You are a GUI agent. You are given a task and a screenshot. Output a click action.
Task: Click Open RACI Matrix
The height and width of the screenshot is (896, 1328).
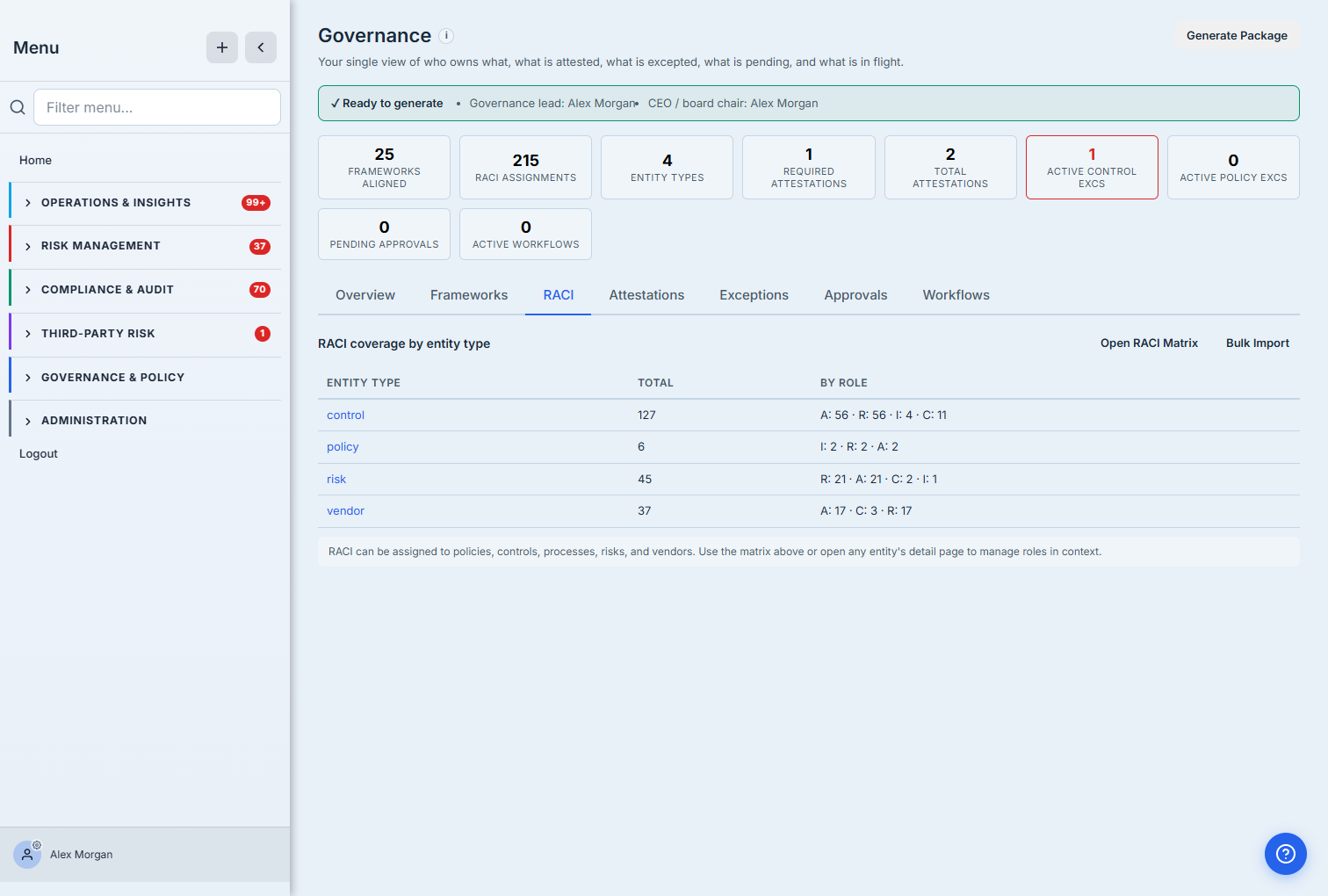pyautogui.click(x=1149, y=343)
